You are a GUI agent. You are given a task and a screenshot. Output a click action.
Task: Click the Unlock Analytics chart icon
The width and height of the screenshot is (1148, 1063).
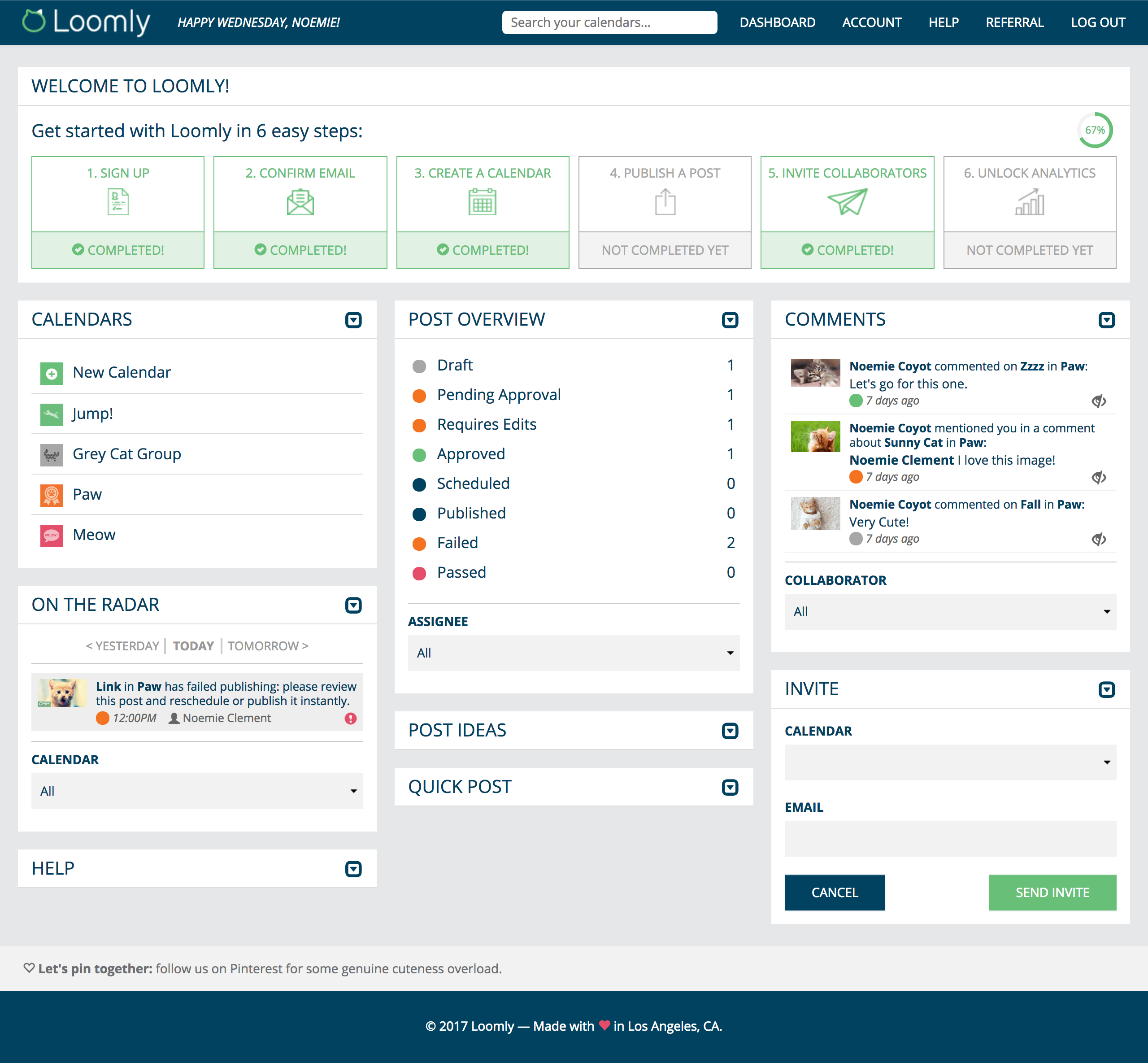(1029, 202)
